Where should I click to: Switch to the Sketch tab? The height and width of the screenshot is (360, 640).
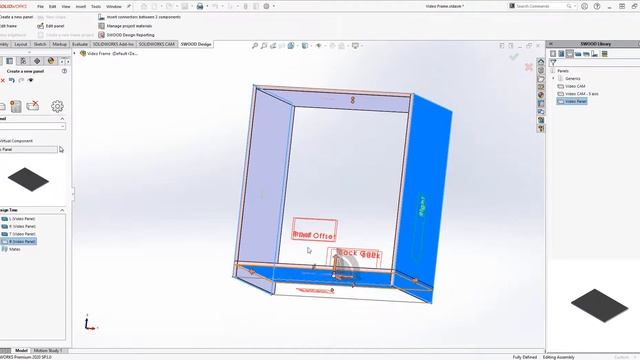coord(40,44)
